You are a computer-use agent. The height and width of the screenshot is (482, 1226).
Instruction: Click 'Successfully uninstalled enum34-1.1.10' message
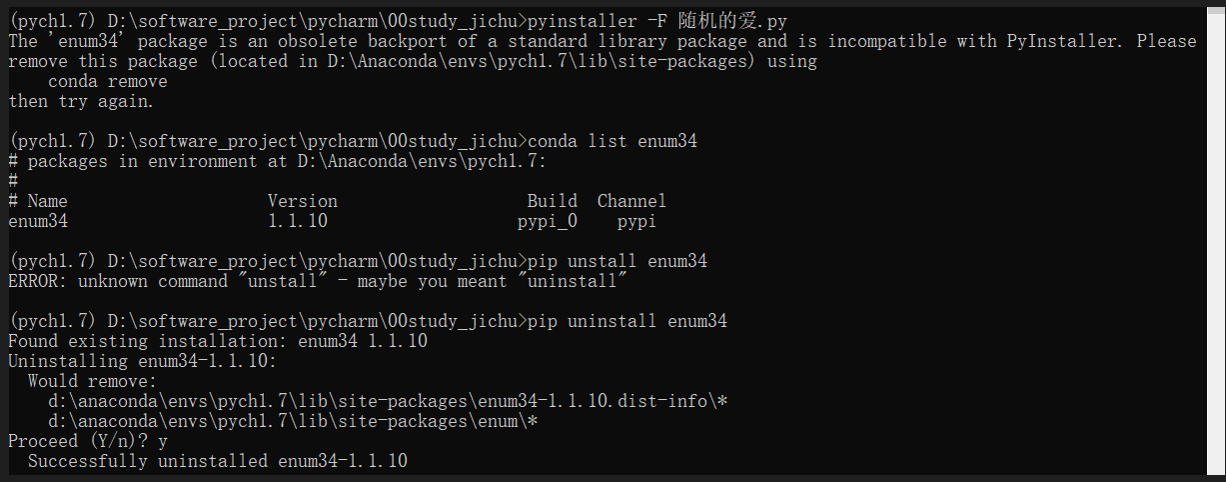coord(217,461)
